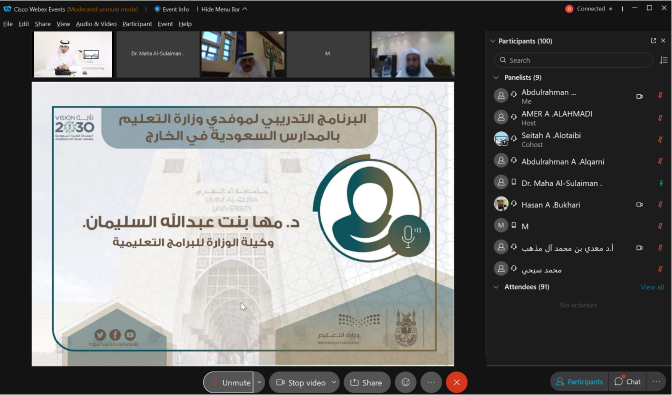Click Stop video button
This screenshot has width=672, height=395.
coord(301,383)
